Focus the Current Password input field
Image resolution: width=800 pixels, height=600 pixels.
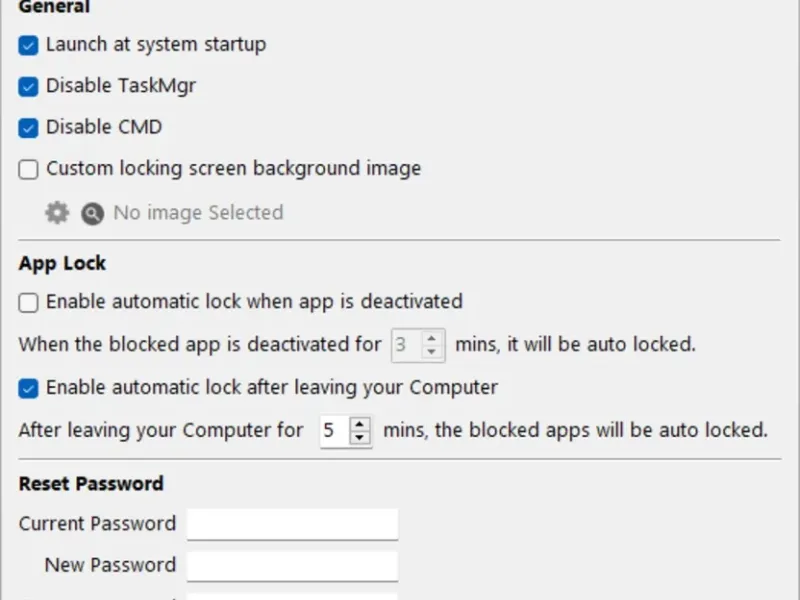(292, 524)
